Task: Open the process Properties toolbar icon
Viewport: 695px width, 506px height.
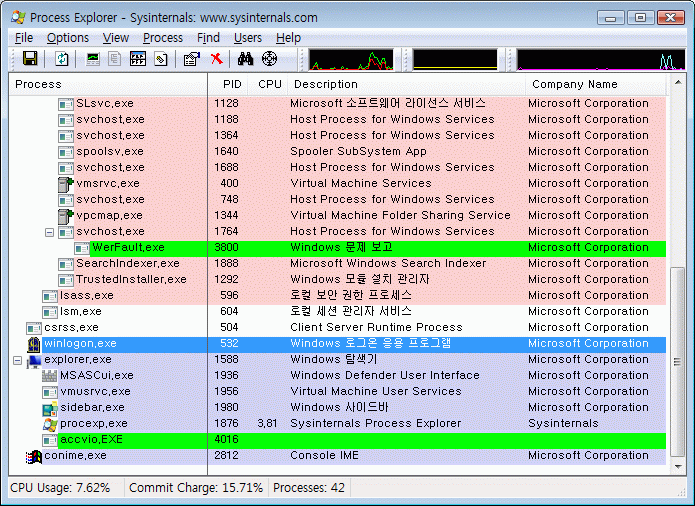Action: pyautogui.click(x=192, y=58)
